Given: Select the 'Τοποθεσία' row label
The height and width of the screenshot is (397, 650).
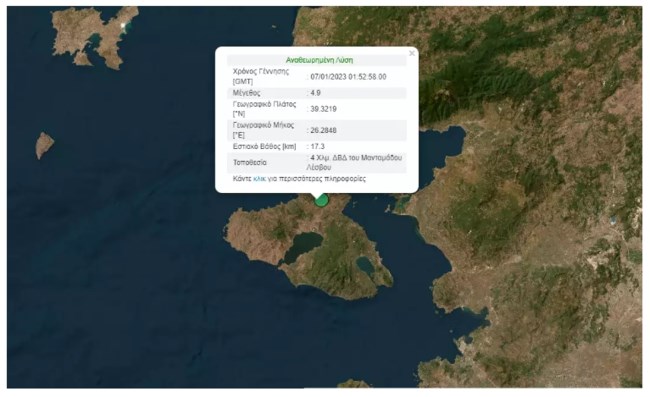Looking at the screenshot, I should 250,162.
